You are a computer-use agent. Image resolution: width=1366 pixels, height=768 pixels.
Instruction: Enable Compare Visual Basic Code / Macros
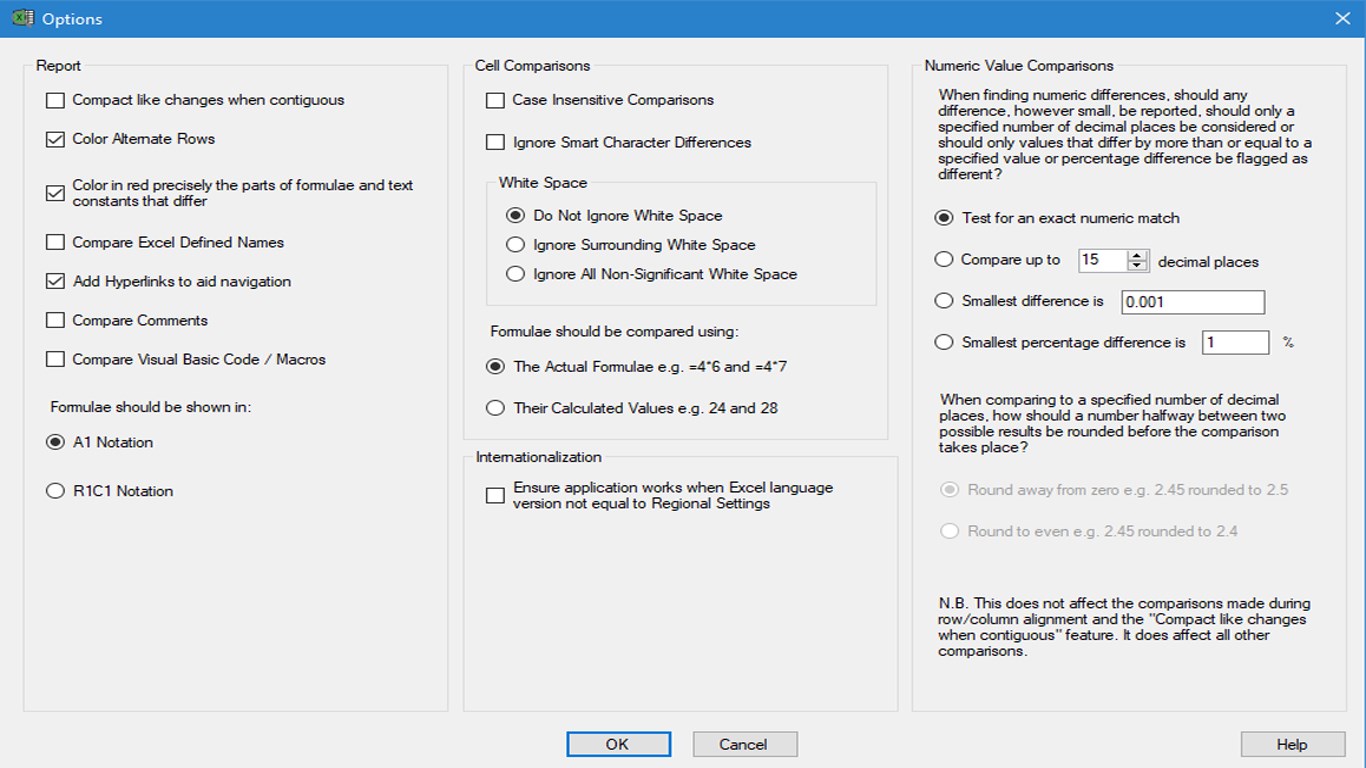tap(56, 360)
